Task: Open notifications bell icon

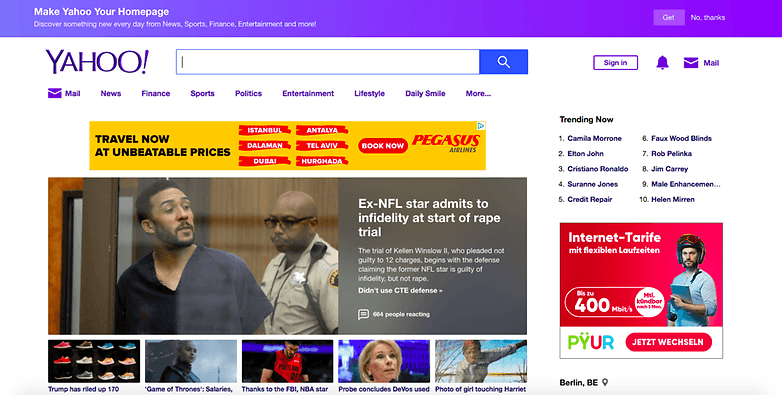Action: [662, 62]
